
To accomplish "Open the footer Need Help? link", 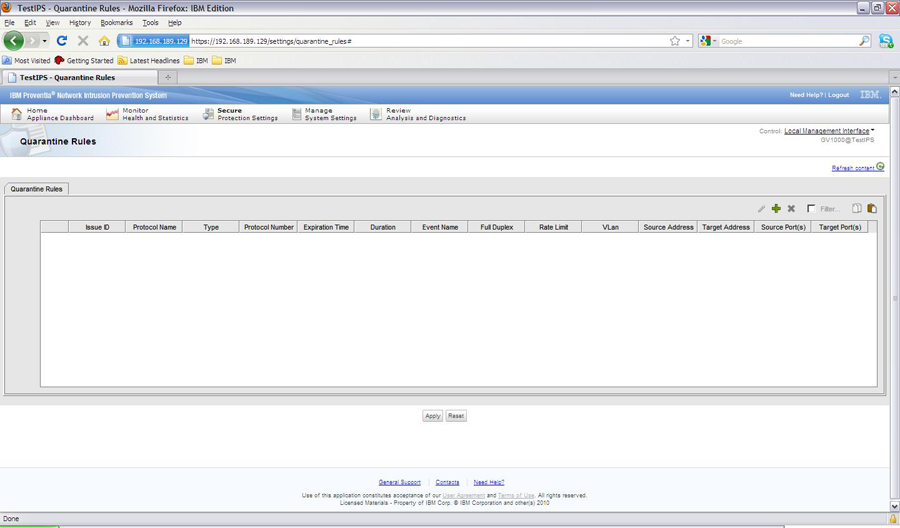I will (488, 482).
